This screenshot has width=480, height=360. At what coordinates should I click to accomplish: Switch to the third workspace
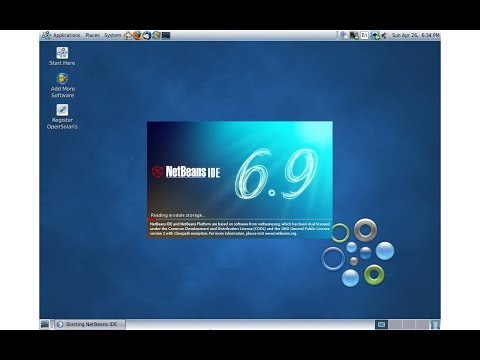(409, 324)
